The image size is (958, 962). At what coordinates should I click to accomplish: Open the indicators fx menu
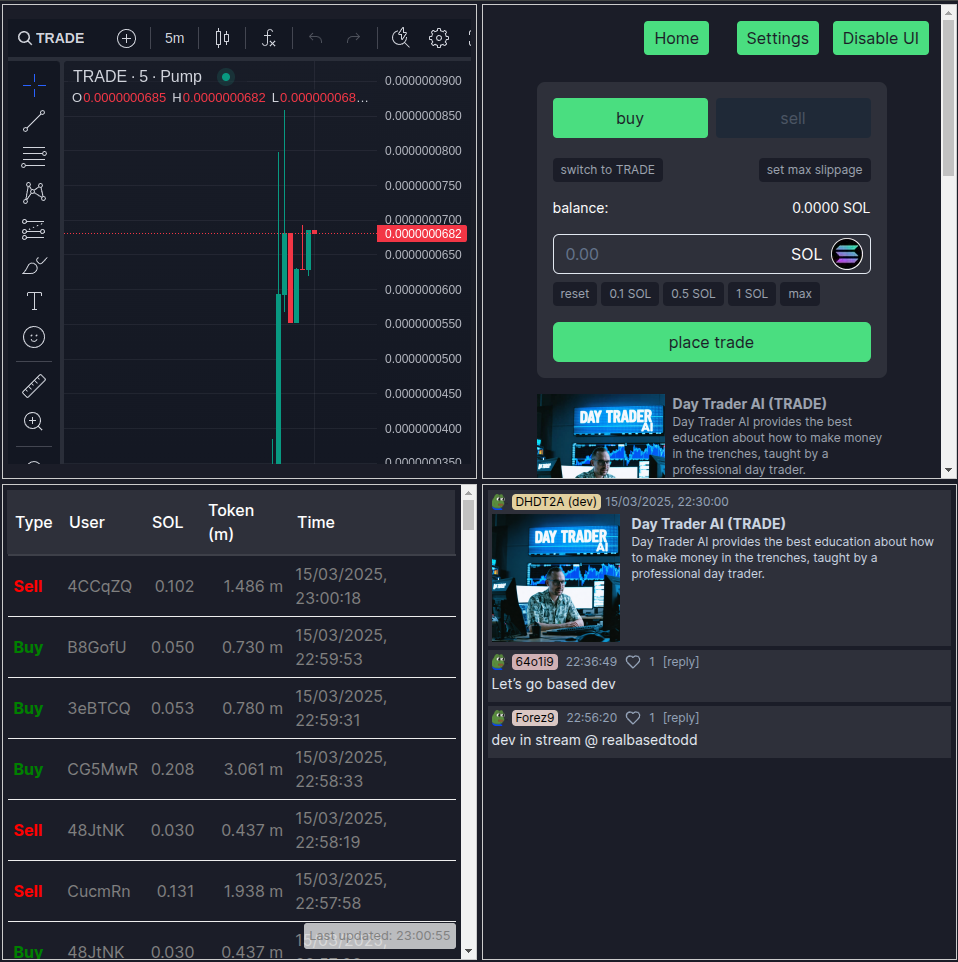point(268,38)
